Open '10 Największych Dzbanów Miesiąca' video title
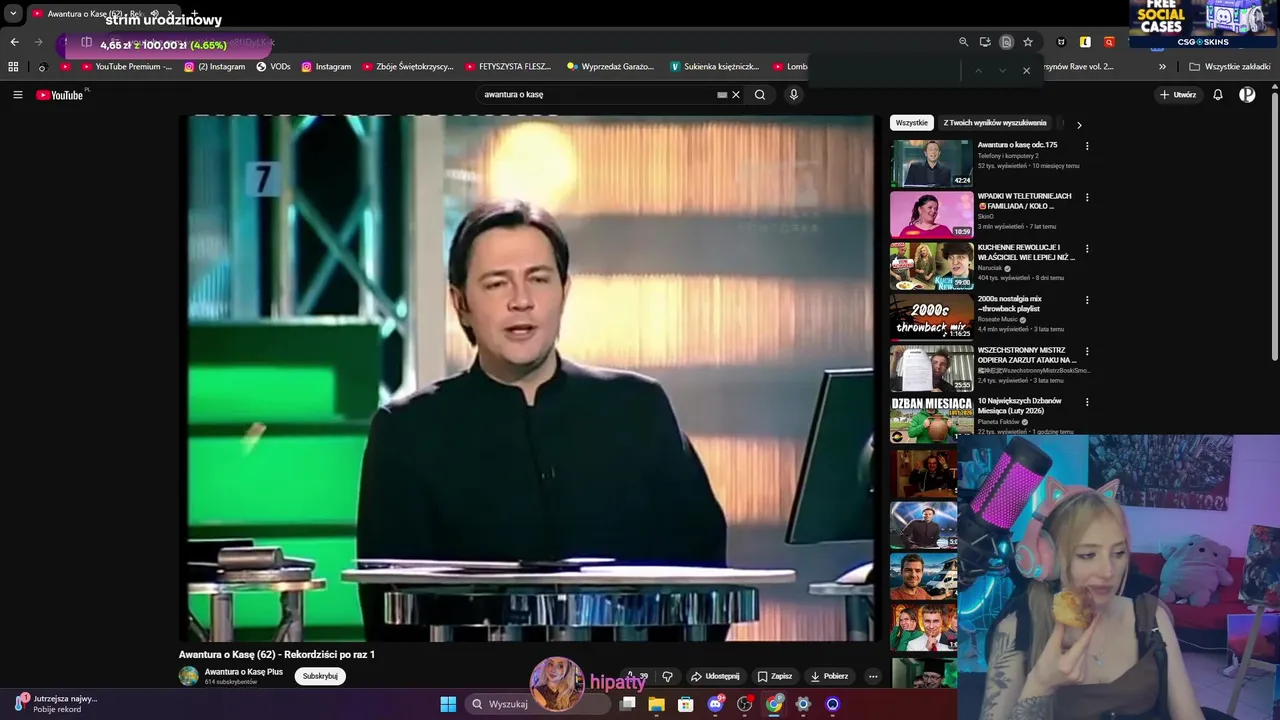 (1020, 406)
